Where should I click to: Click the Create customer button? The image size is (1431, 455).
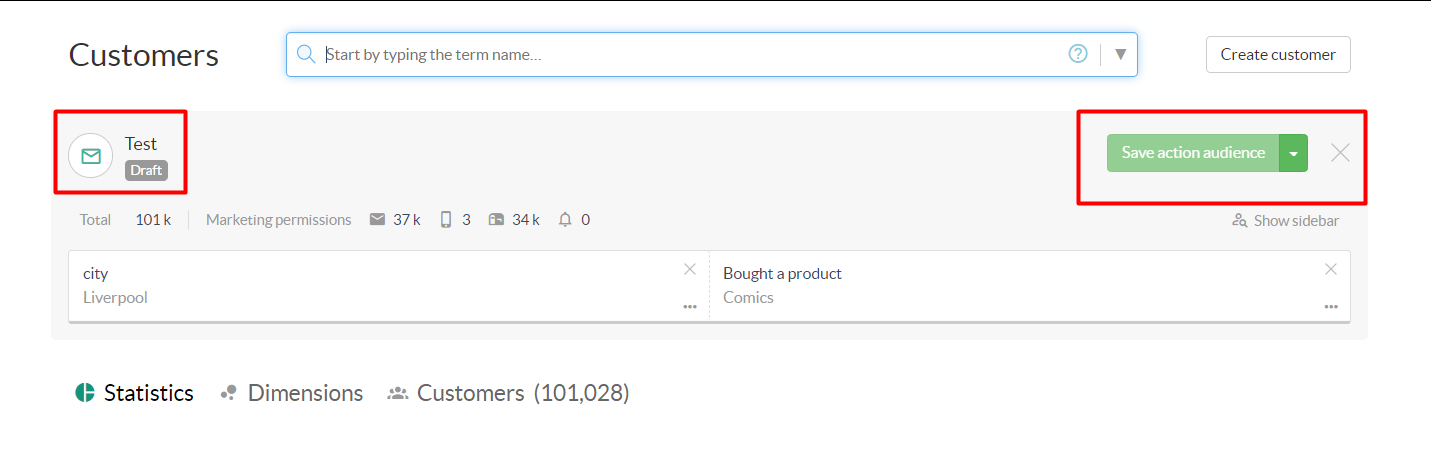click(1278, 55)
